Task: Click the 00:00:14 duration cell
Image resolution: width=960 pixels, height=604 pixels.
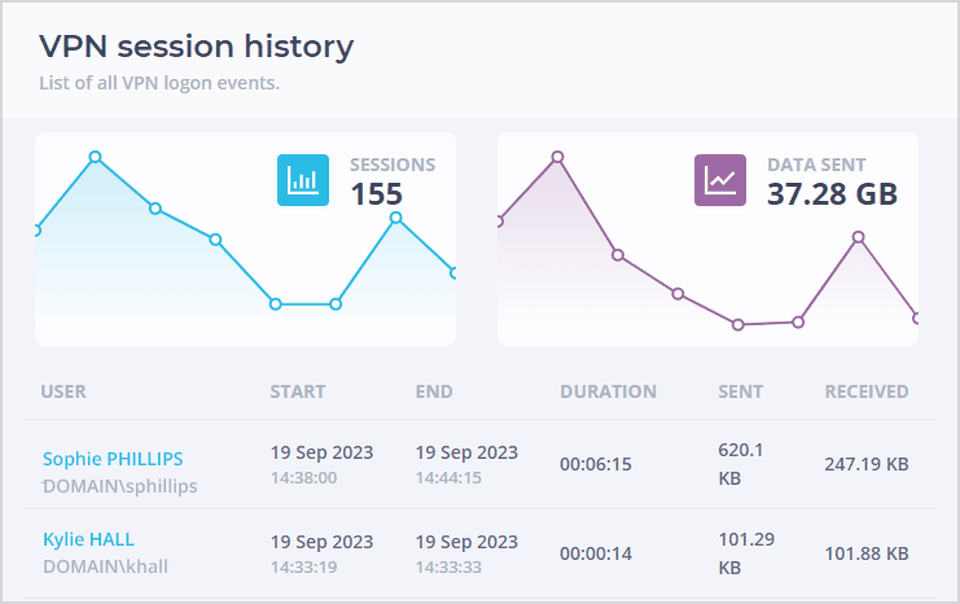Action: [595, 553]
